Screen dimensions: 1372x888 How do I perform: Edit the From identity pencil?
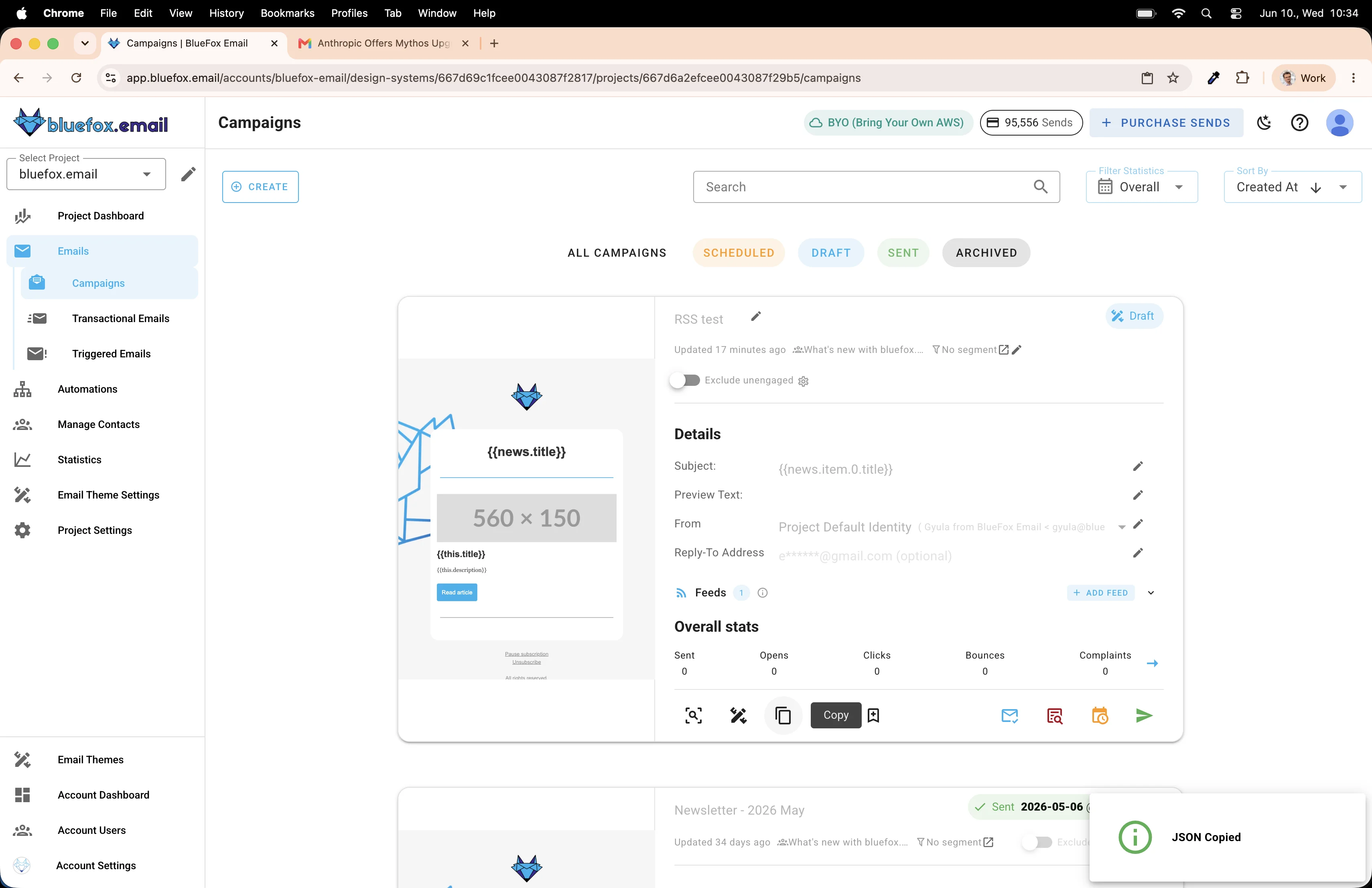click(x=1138, y=524)
